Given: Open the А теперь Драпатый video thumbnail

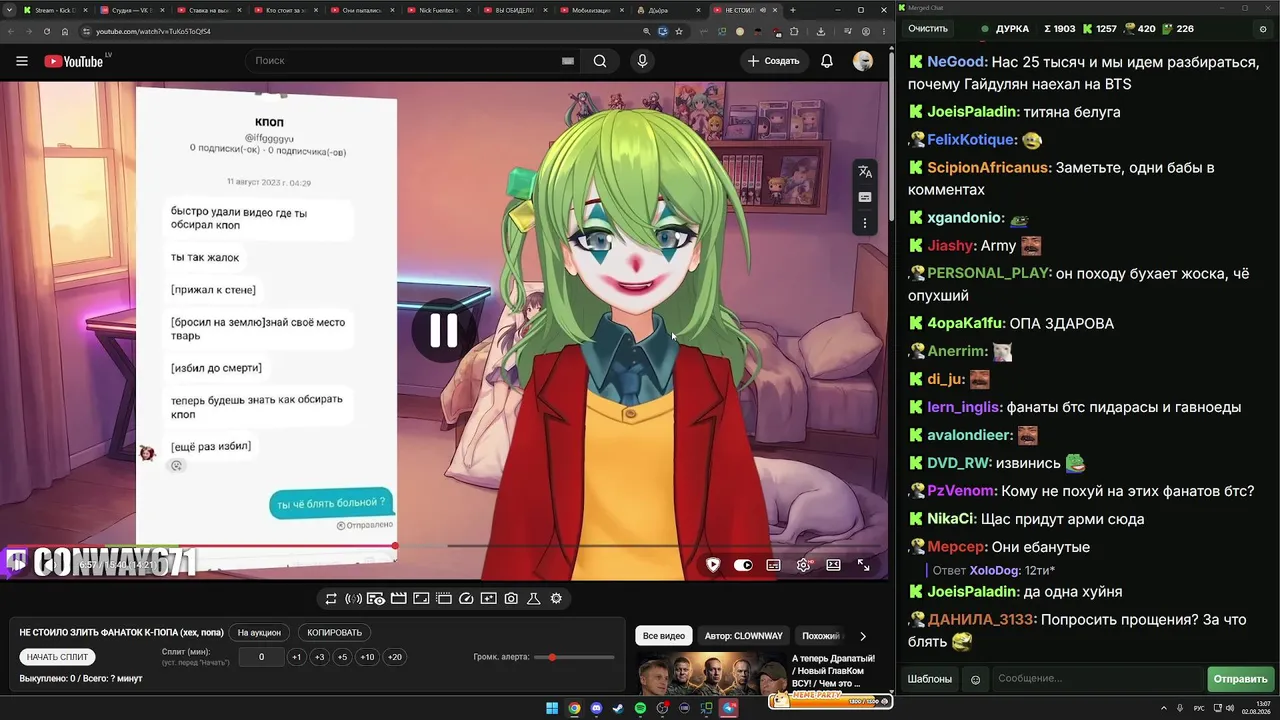Looking at the screenshot, I should tap(711, 674).
